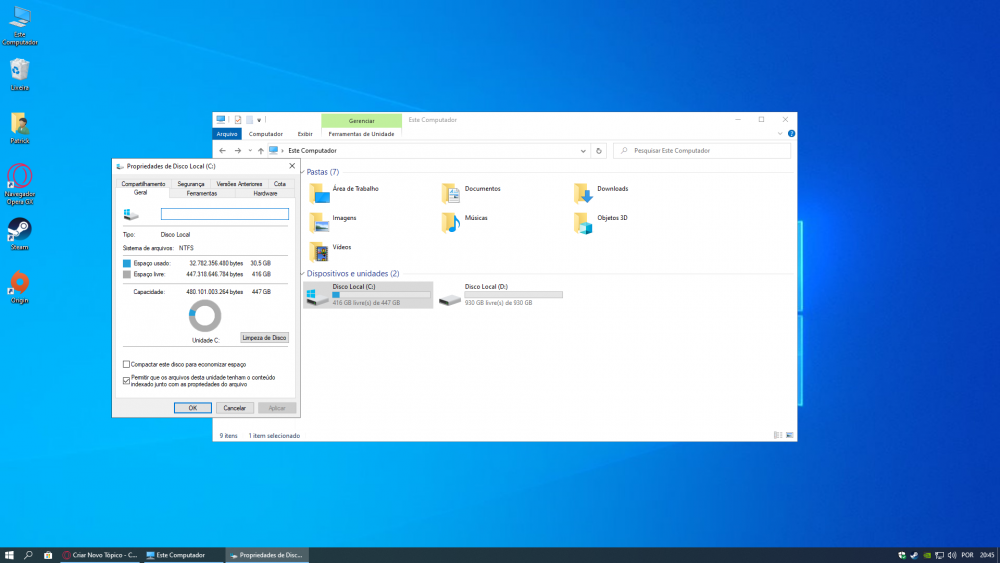Image resolution: width=1000 pixels, height=563 pixels.
Task: Enable Compactar este disco checkbox
Action: (x=126, y=364)
